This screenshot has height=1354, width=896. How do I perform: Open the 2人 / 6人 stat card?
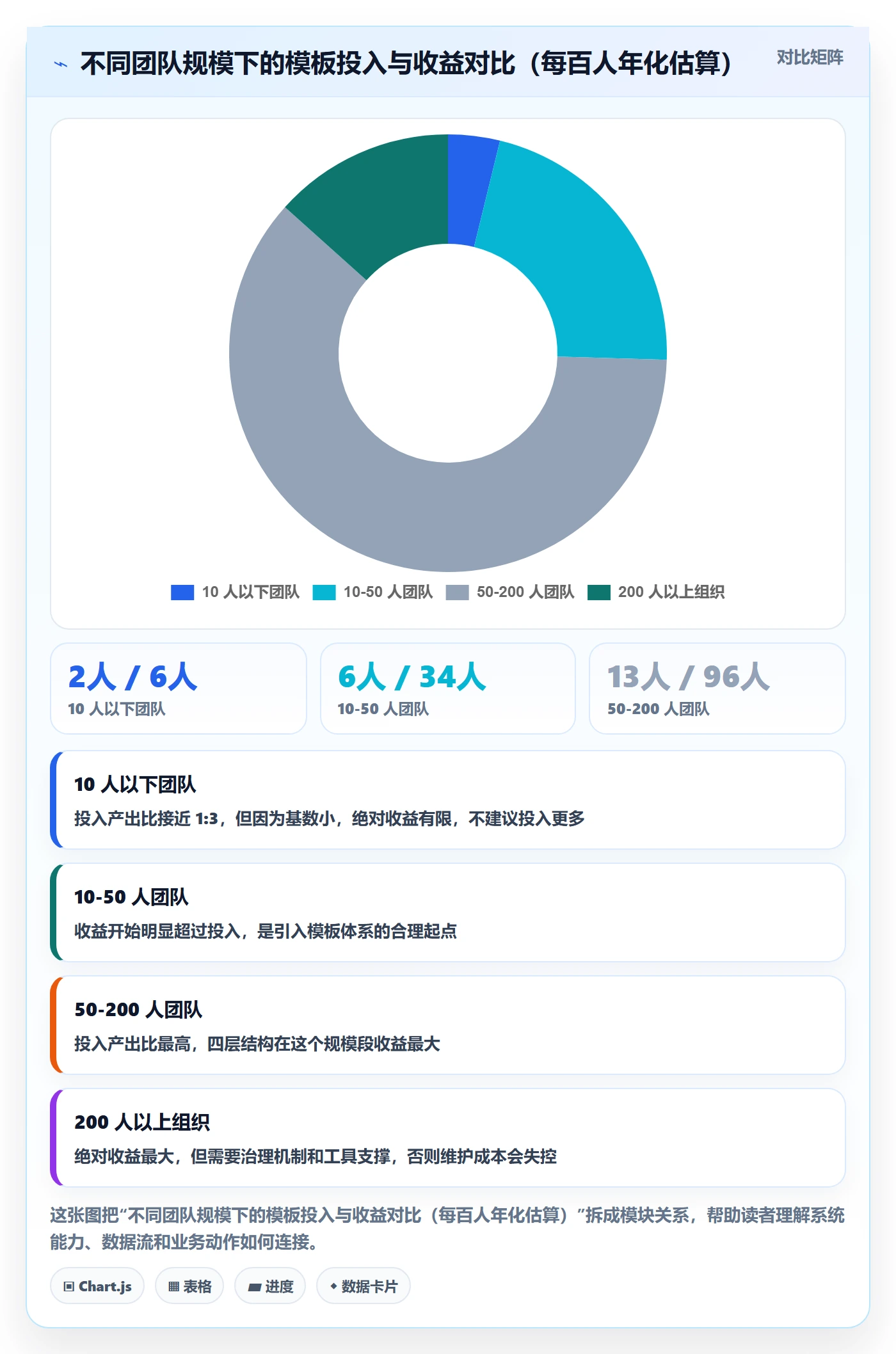point(179,689)
